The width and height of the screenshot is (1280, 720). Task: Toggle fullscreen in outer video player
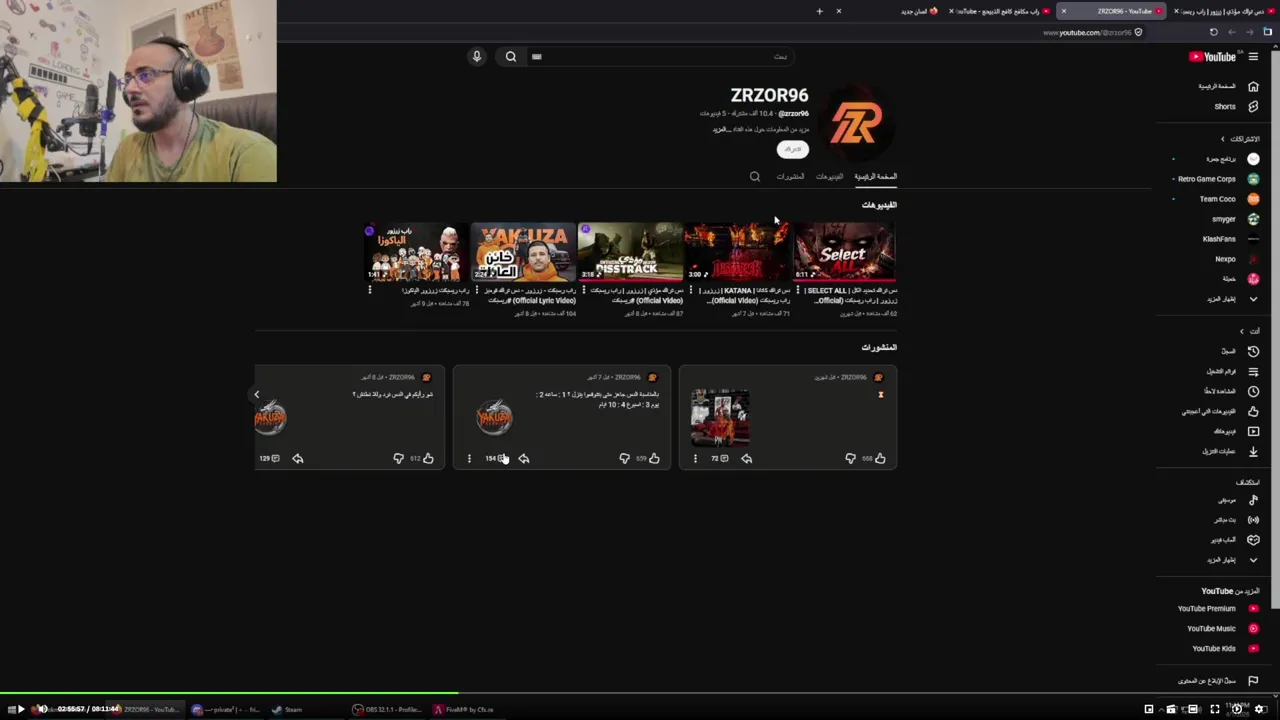coord(1214,709)
